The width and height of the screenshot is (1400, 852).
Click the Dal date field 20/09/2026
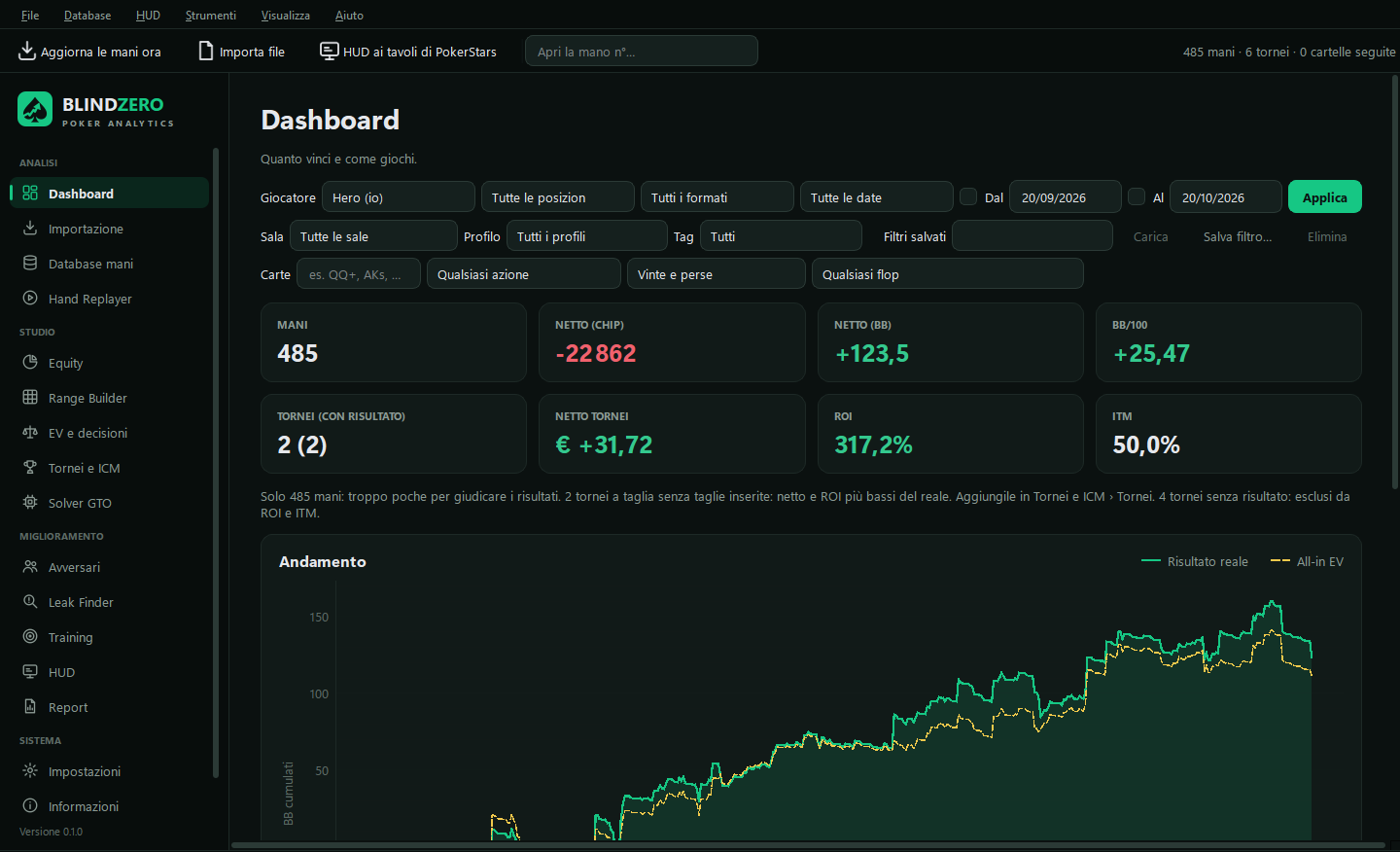click(x=1066, y=196)
